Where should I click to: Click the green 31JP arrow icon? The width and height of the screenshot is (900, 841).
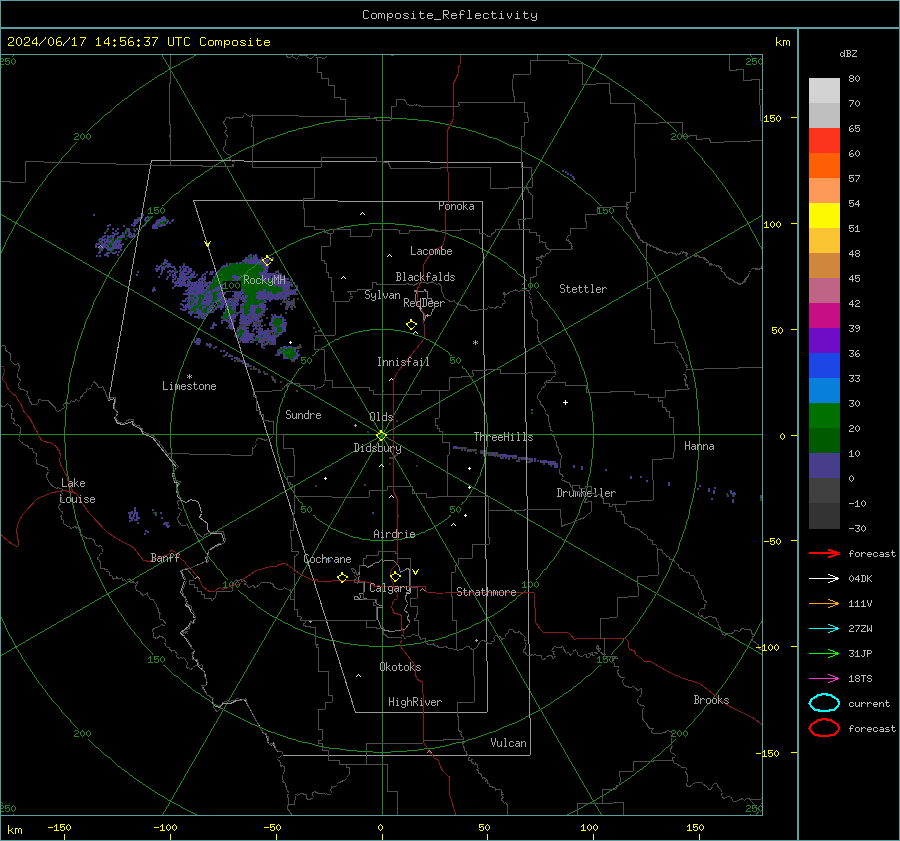point(824,653)
